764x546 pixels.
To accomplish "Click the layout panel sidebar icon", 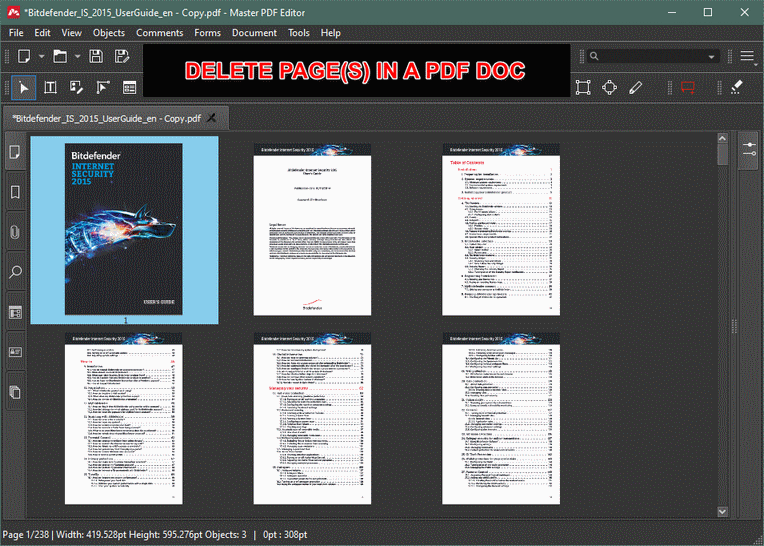I will tap(15, 312).
